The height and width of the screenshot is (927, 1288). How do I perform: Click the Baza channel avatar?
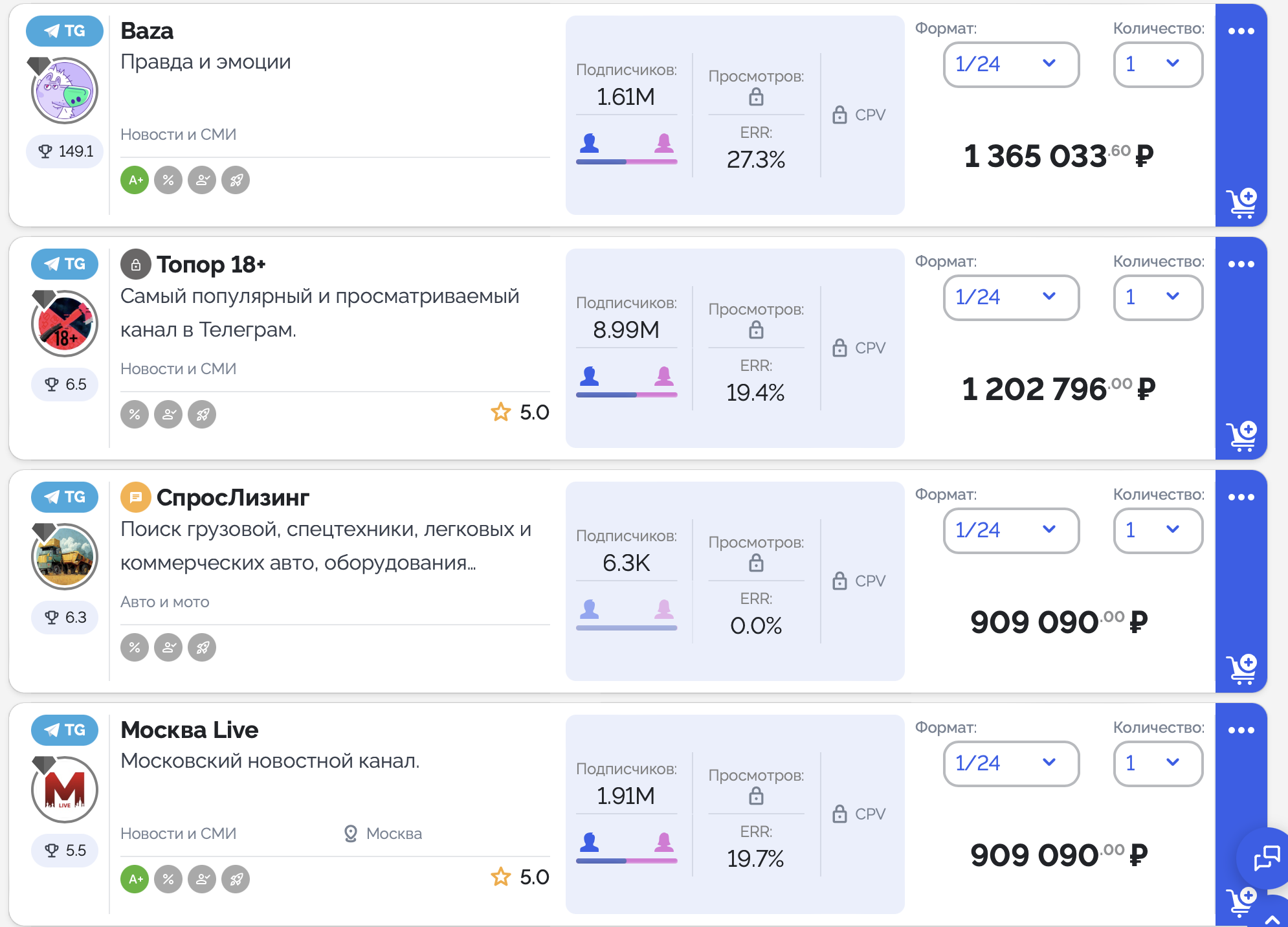(65, 91)
